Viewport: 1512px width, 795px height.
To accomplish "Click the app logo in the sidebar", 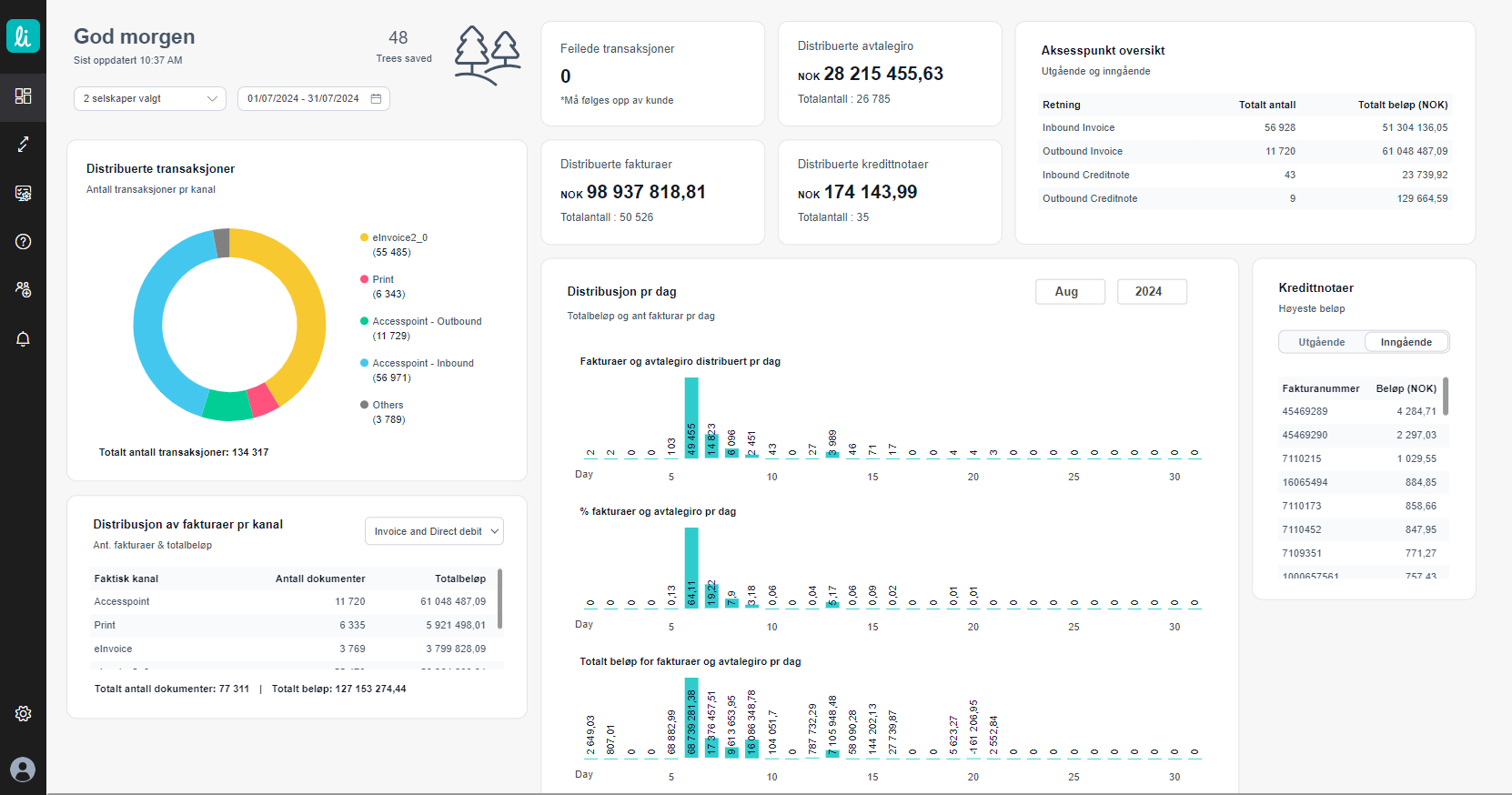I will 23,36.
